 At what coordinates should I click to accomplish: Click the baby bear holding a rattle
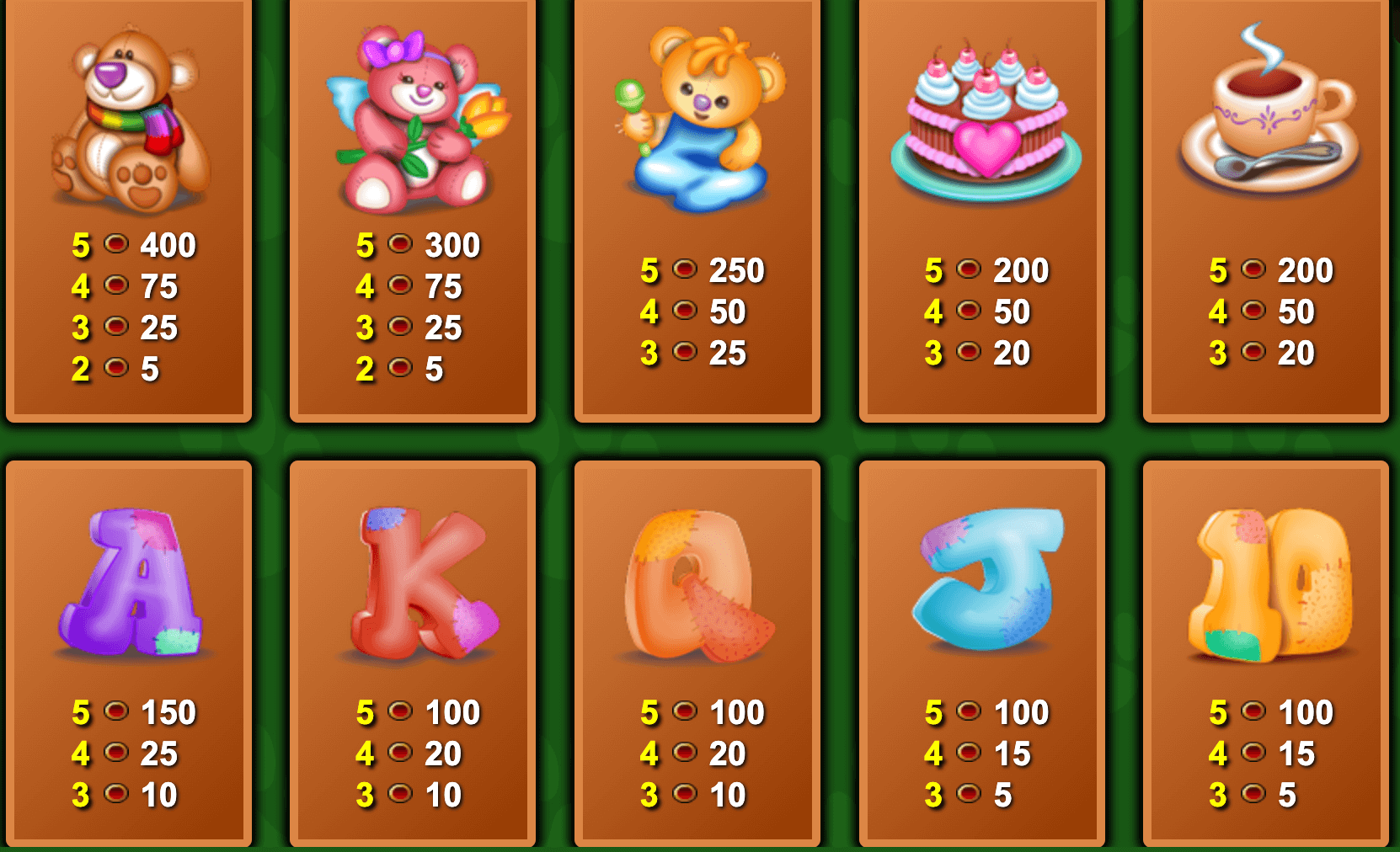click(x=699, y=118)
